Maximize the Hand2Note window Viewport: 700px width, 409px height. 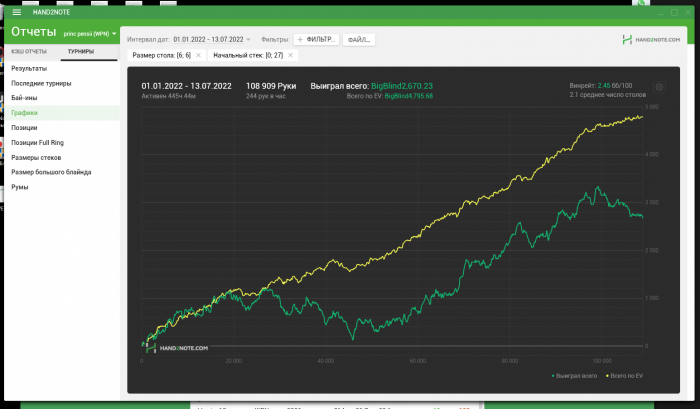[x=674, y=12]
